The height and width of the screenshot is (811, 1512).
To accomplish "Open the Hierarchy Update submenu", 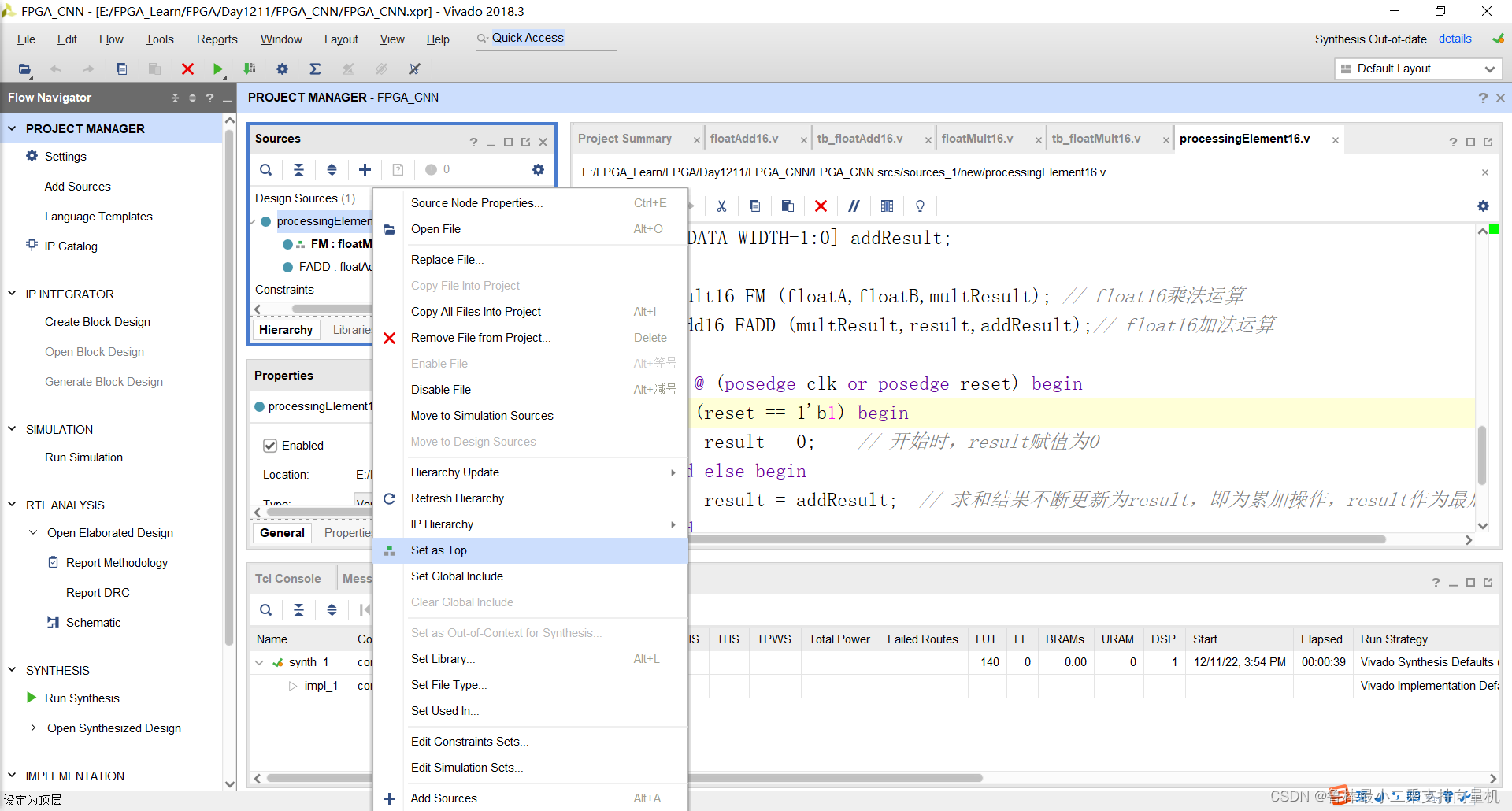I will click(x=532, y=472).
